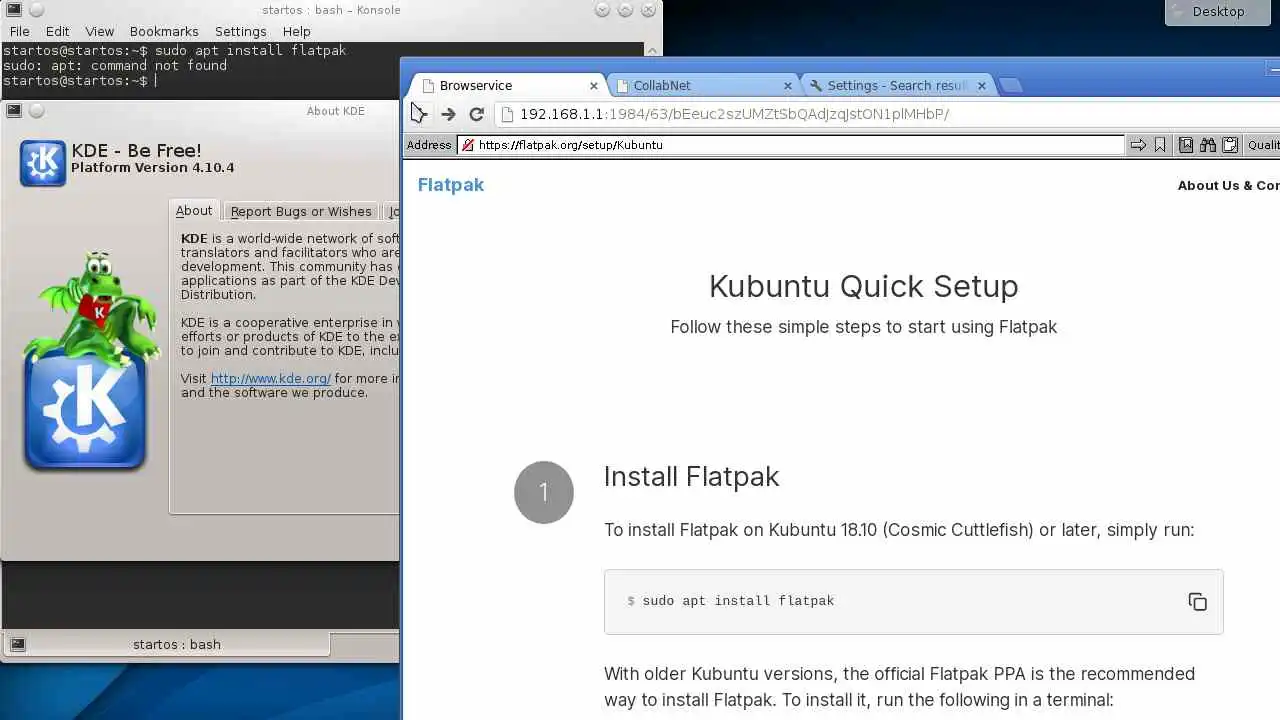Screen dimensions: 1280x720
Task: Click the 'Kubuntu Quick Setup' heading
Action: pyautogui.click(x=864, y=286)
